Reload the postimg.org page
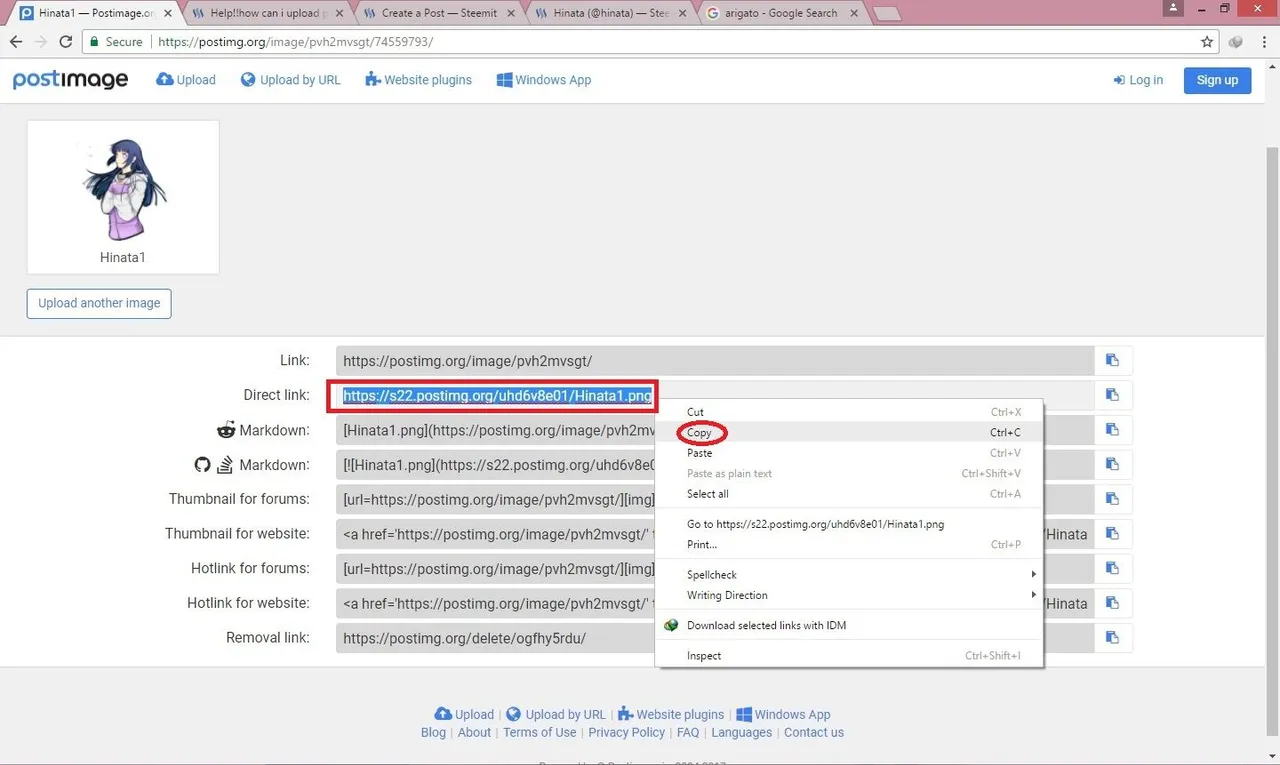Screen dimensions: 1280x765 66,42
